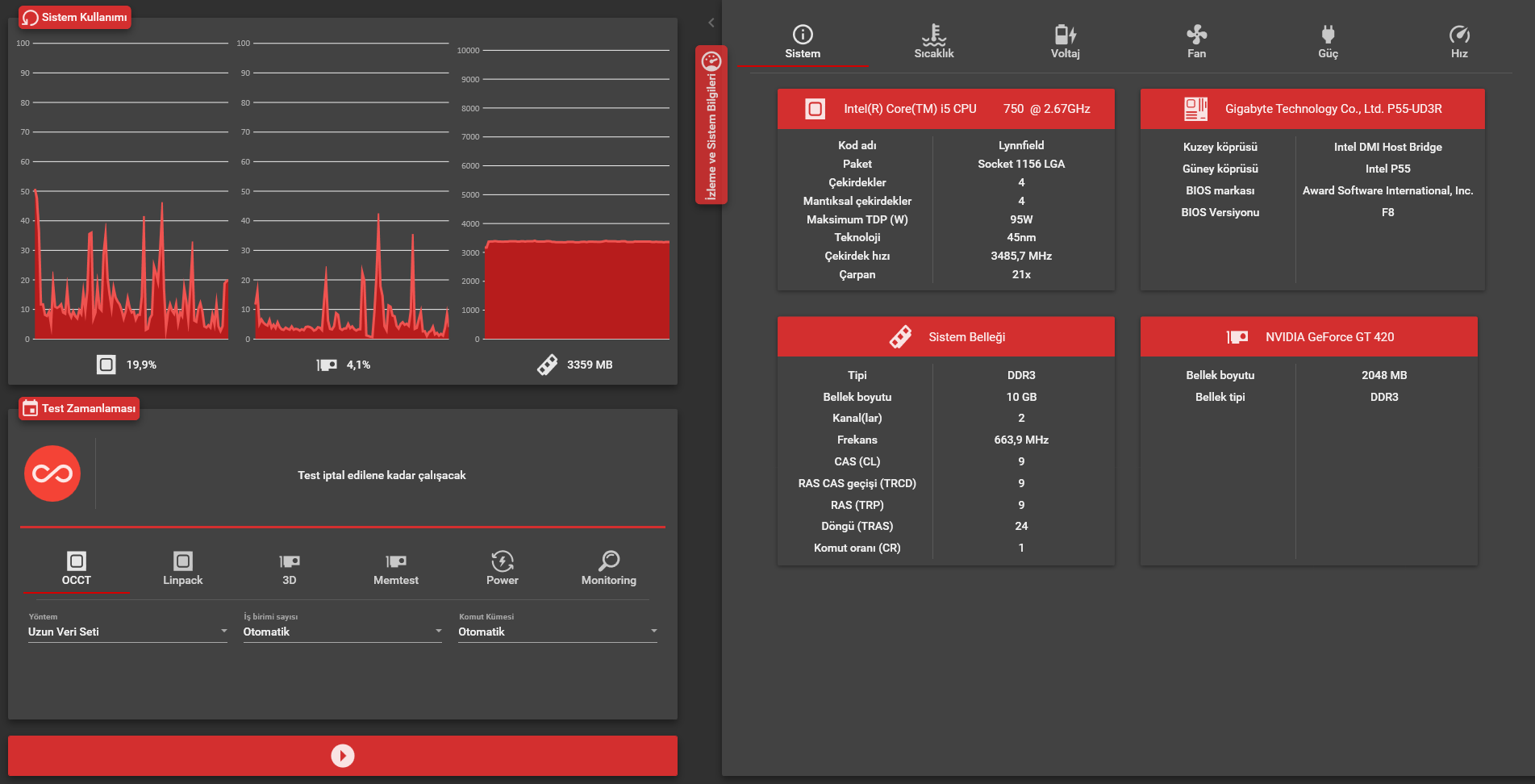Click the GPU icon in NVIDIA GeForce header
This screenshot has width=1535, height=784.
tap(1237, 337)
